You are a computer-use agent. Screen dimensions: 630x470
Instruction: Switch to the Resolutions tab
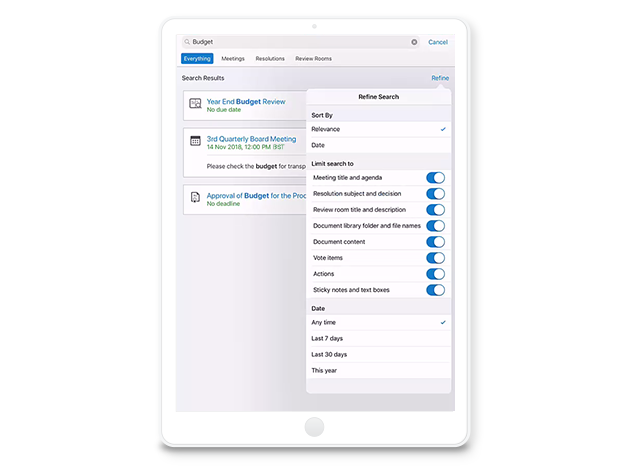click(x=270, y=59)
